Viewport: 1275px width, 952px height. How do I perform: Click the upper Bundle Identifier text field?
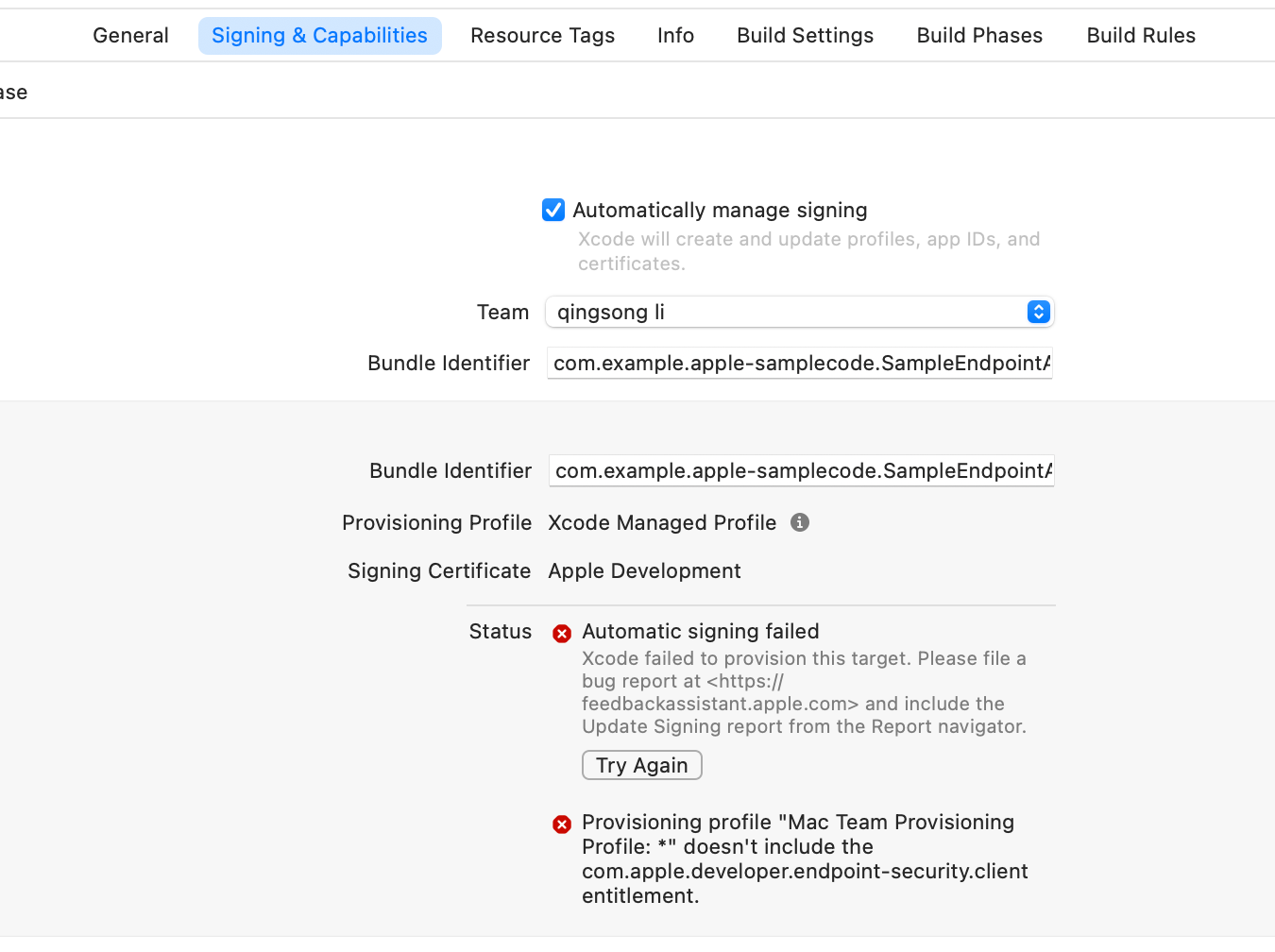799,364
